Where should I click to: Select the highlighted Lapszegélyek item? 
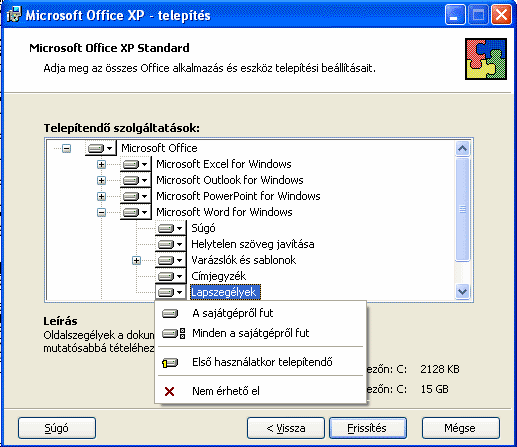225,292
